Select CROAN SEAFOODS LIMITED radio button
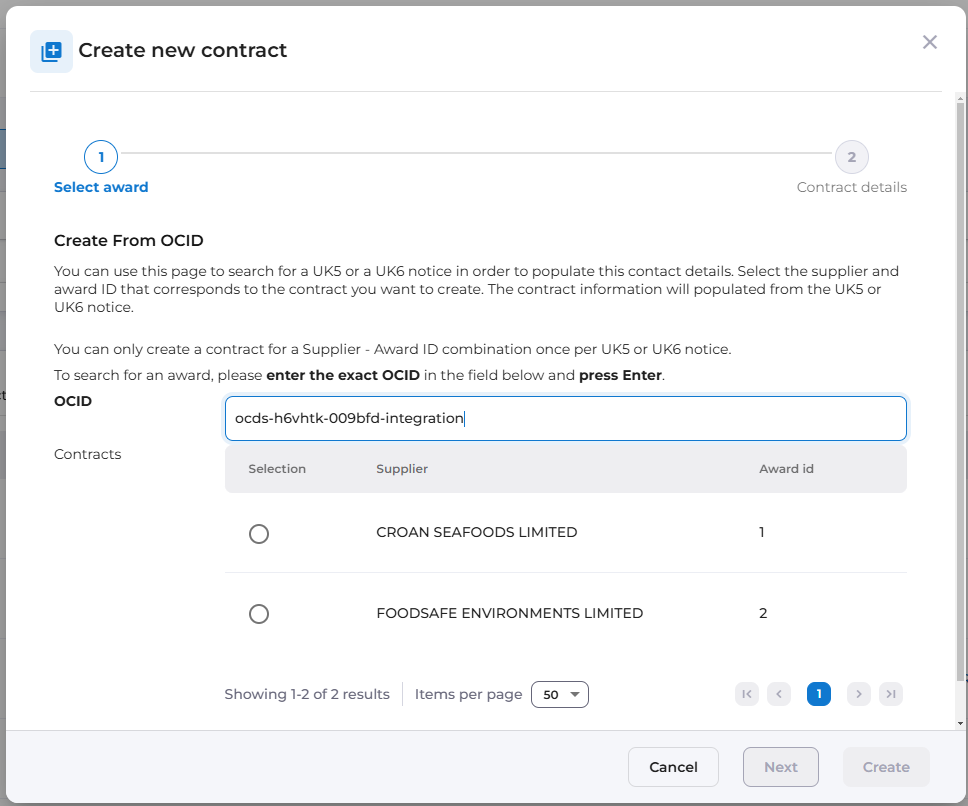The image size is (968, 806). point(259,534)
